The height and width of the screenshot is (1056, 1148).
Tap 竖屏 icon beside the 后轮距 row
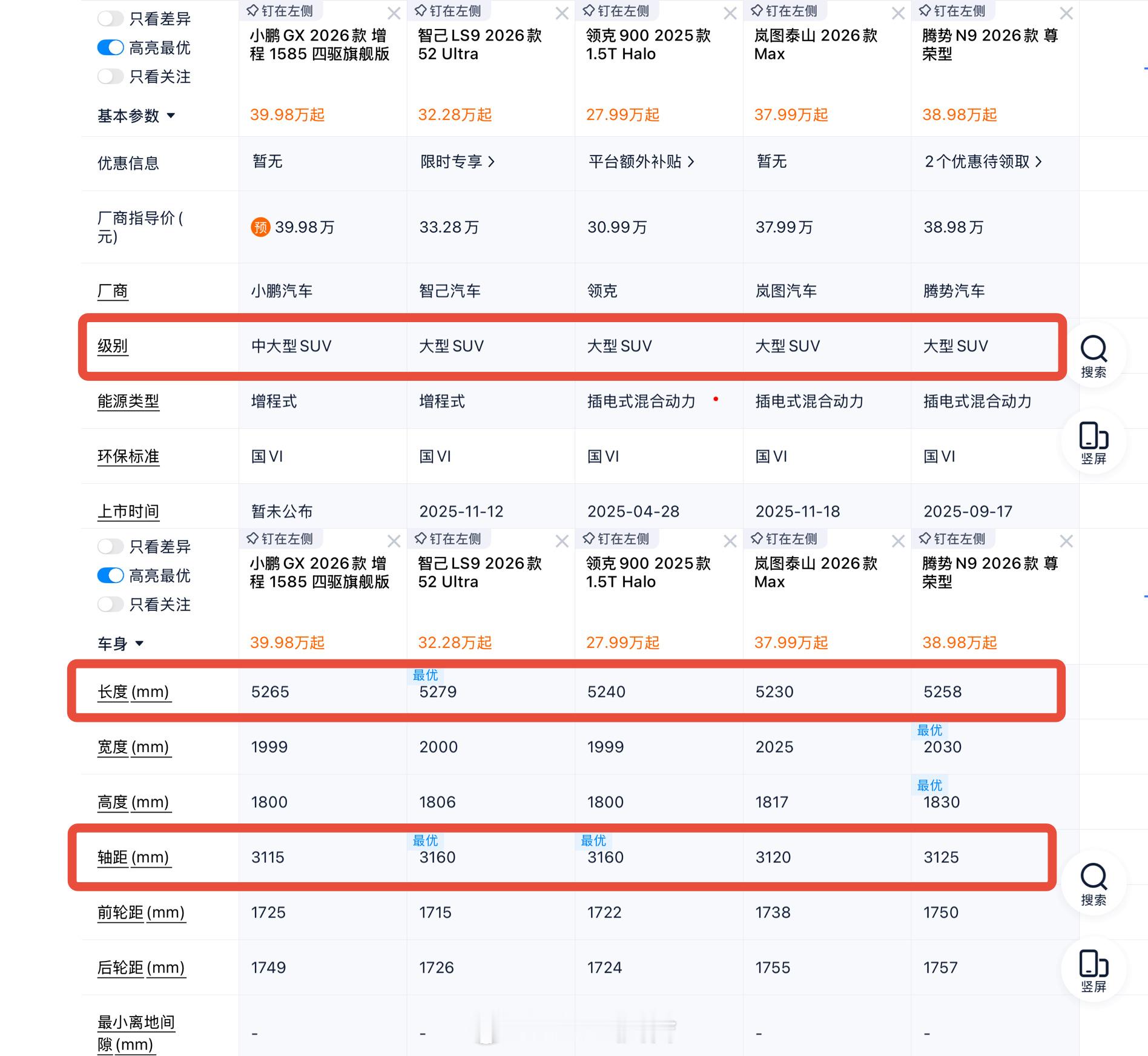tap(1094, 971)
